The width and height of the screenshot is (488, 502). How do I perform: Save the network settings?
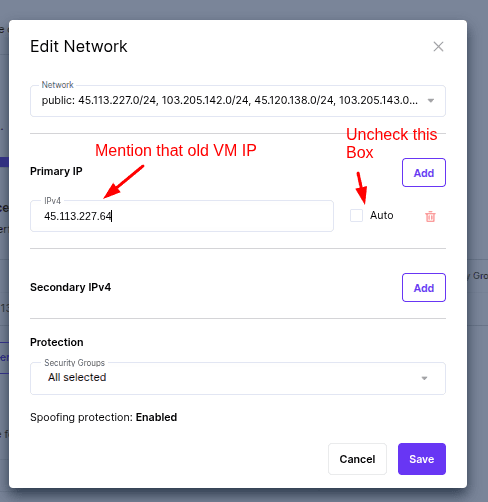point(422,459)
